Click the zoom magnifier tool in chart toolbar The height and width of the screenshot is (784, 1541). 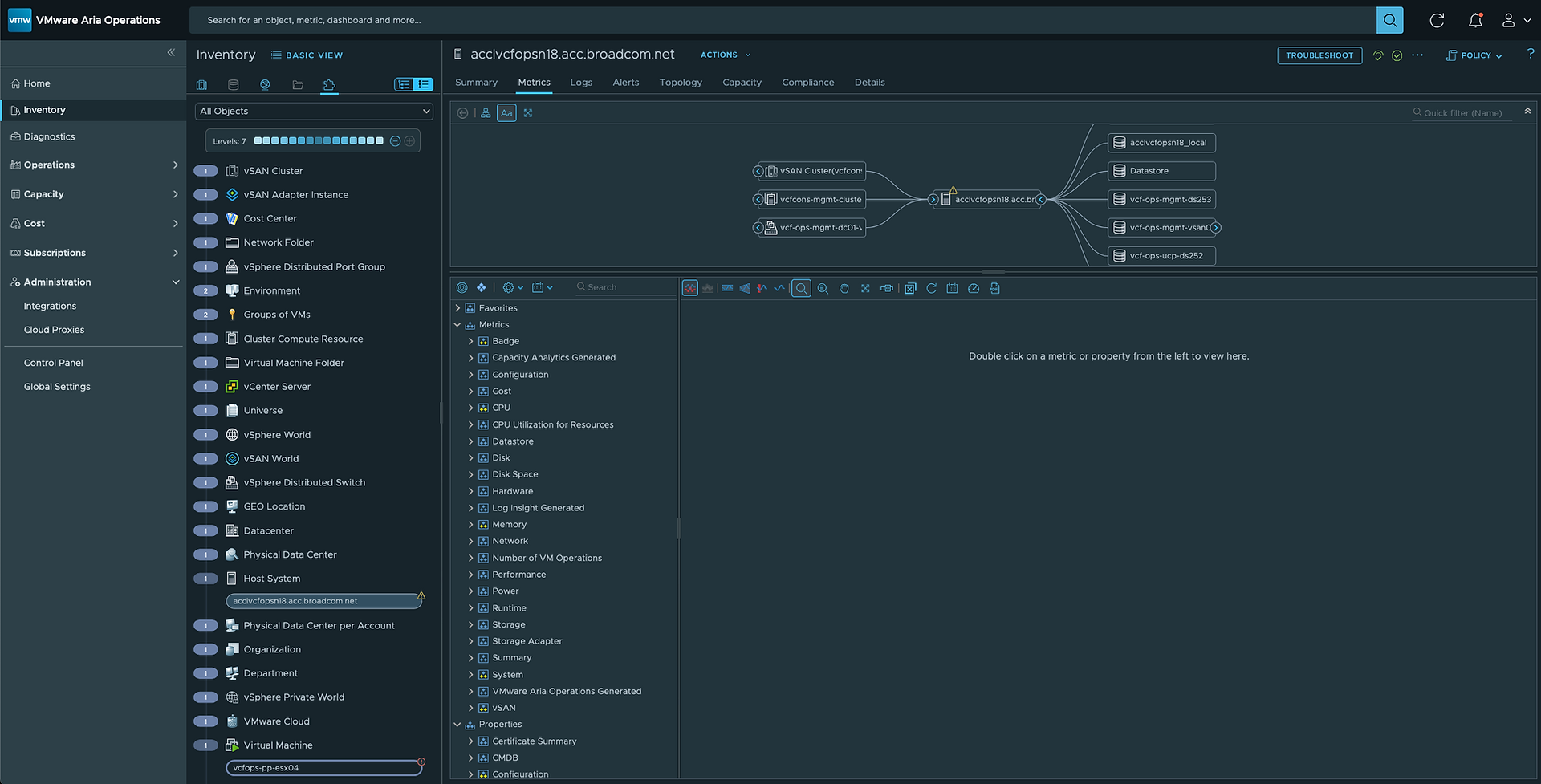[801, 288]
